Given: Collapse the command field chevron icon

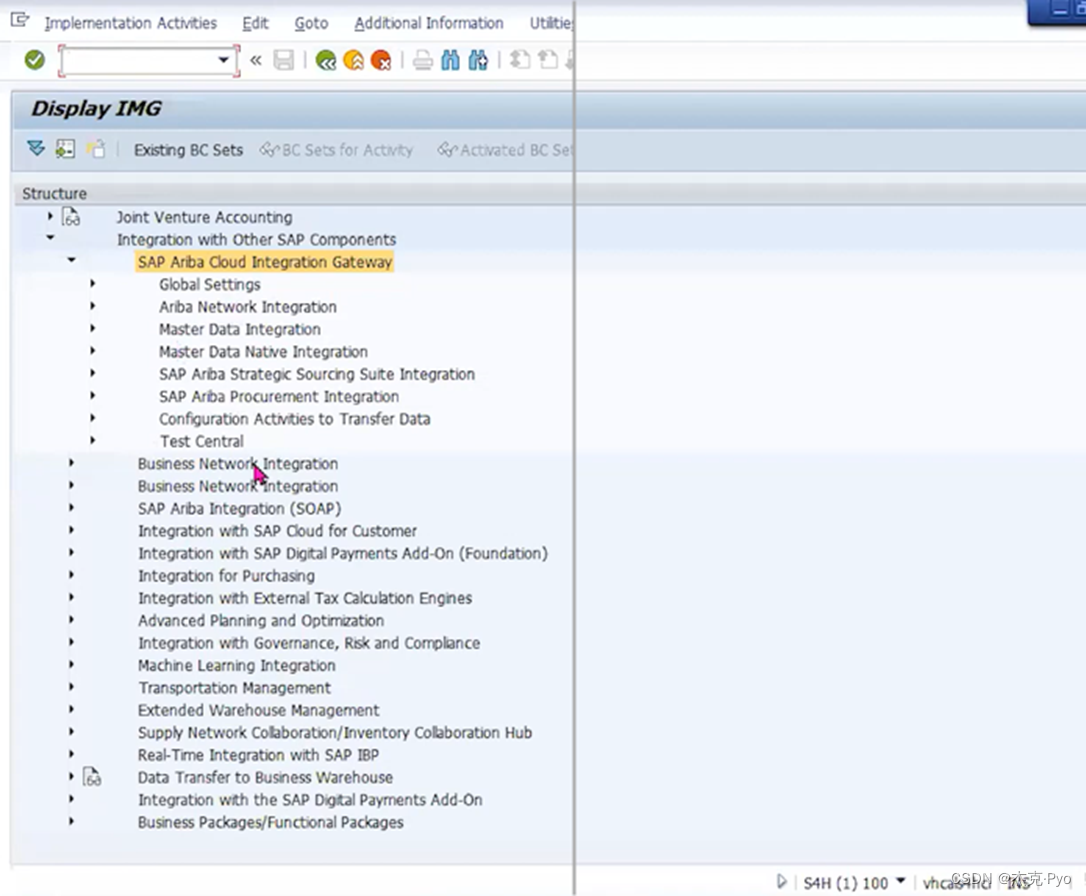Looking at the screenshot, I should pyautogui.click(x=256, y=60).
